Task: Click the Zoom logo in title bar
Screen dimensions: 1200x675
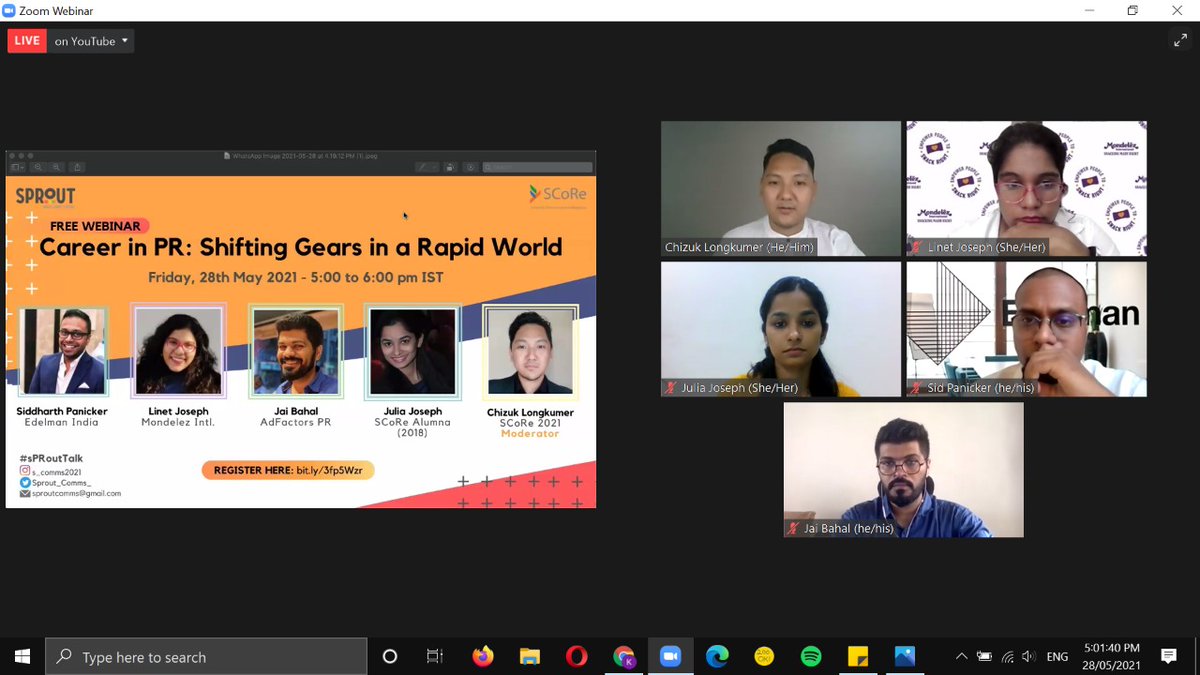Action: [10, 10]
